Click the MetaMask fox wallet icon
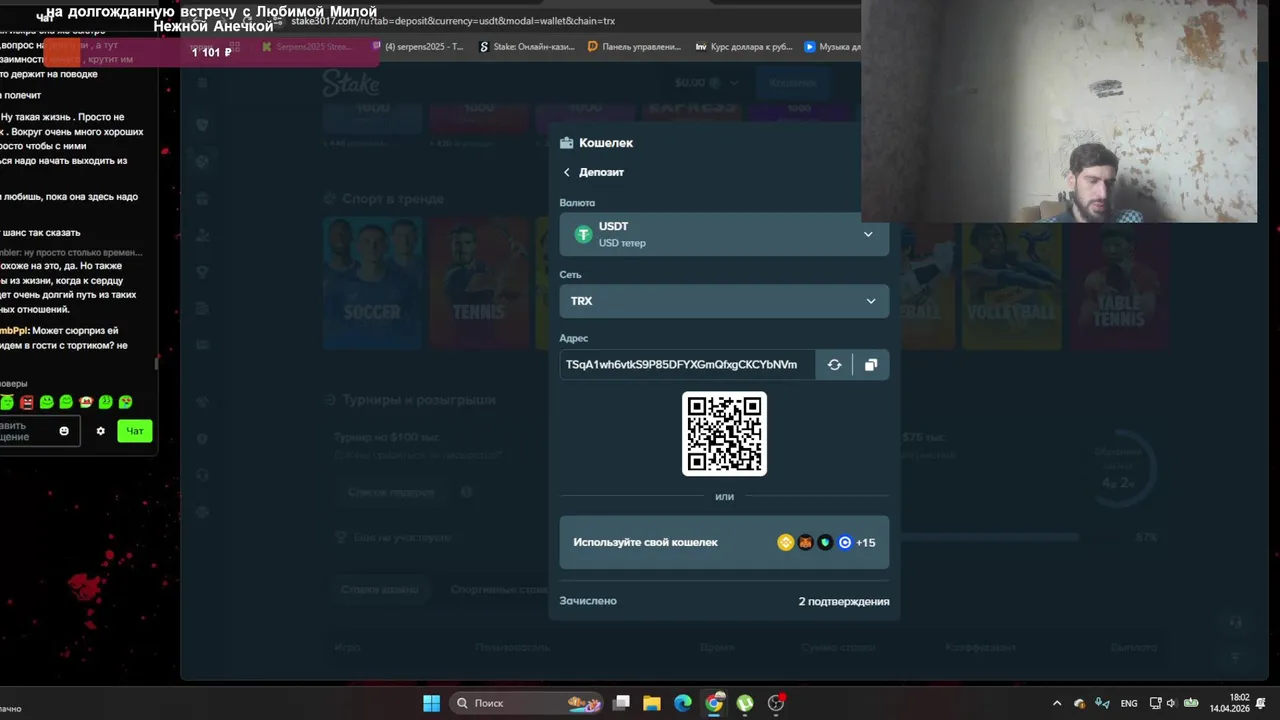1280x720 pixels. pyautogui.click(x=805, y=543)
